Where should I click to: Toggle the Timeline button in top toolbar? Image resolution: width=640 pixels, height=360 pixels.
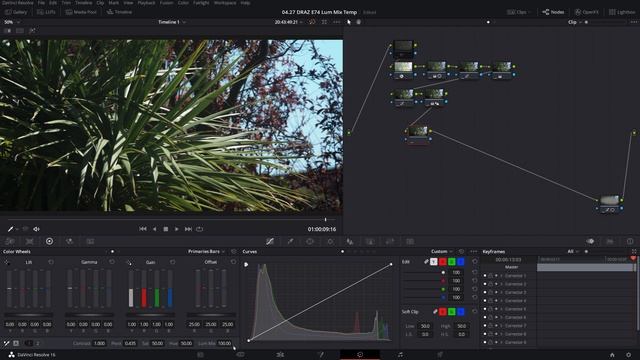[x=119, y=12]
